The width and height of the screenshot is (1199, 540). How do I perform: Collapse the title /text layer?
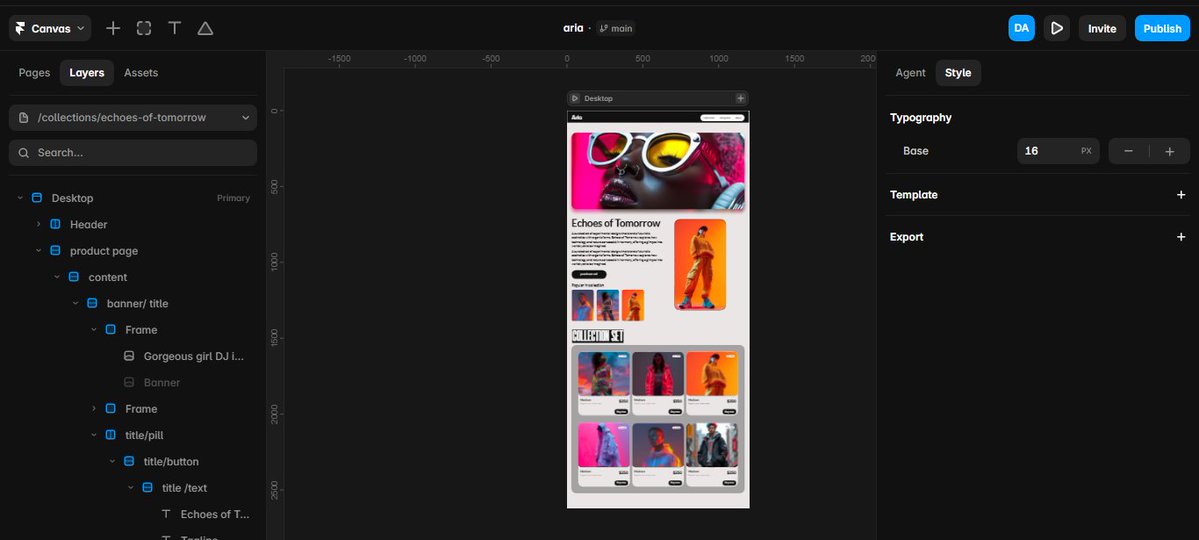click(130, 488)
